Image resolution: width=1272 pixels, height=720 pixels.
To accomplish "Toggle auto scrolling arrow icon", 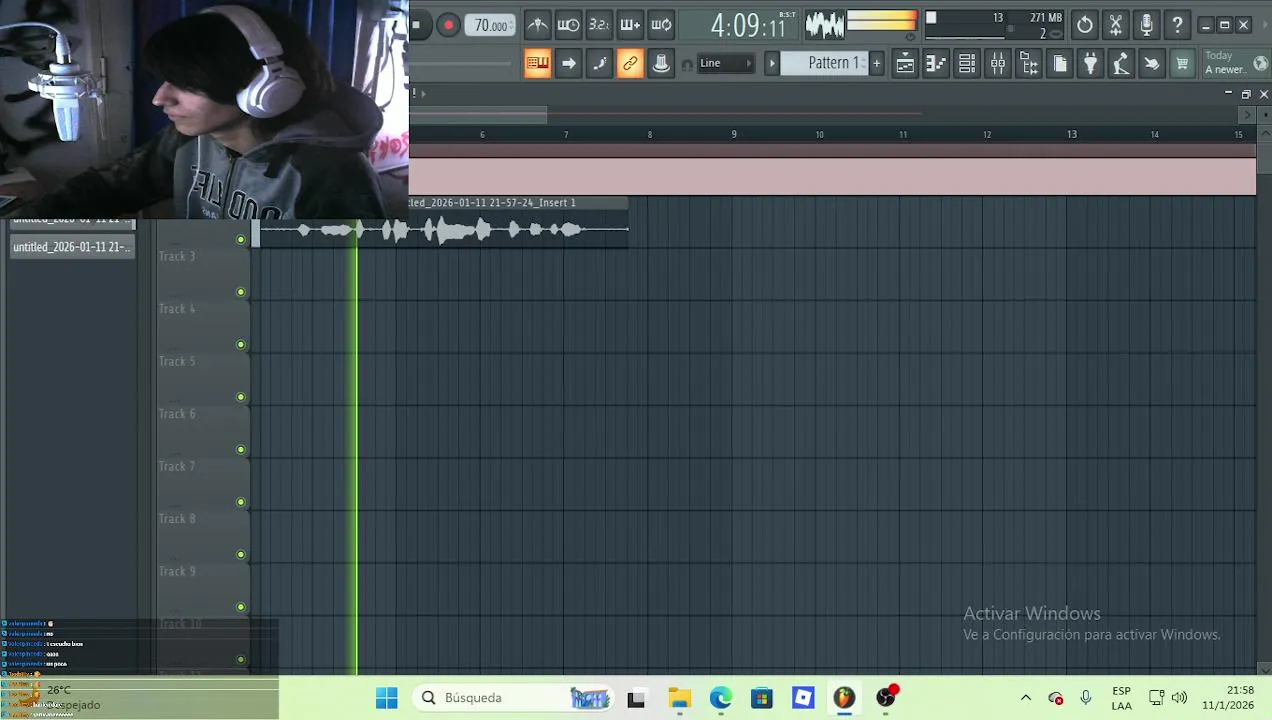I will click(568, 64).
